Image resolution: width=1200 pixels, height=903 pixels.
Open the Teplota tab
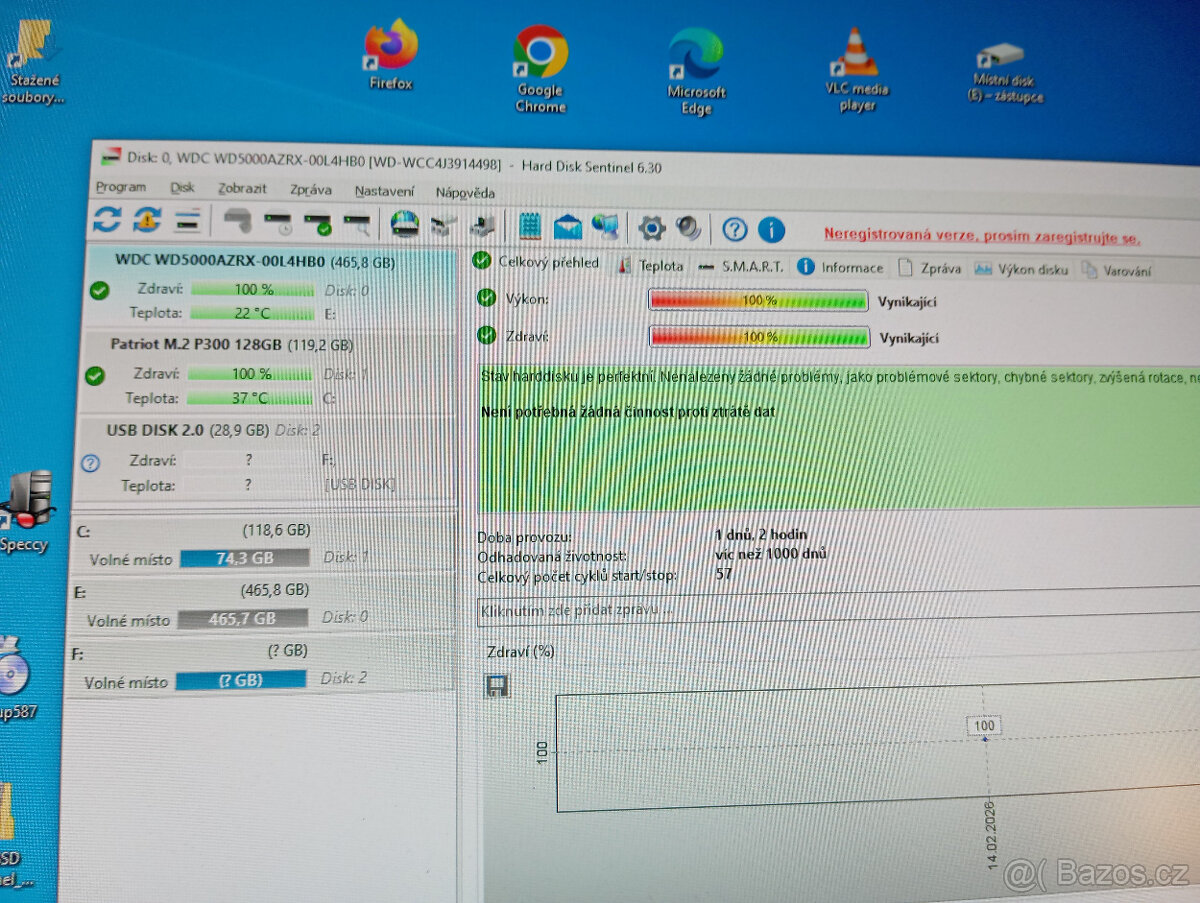(x=661, y=266)
